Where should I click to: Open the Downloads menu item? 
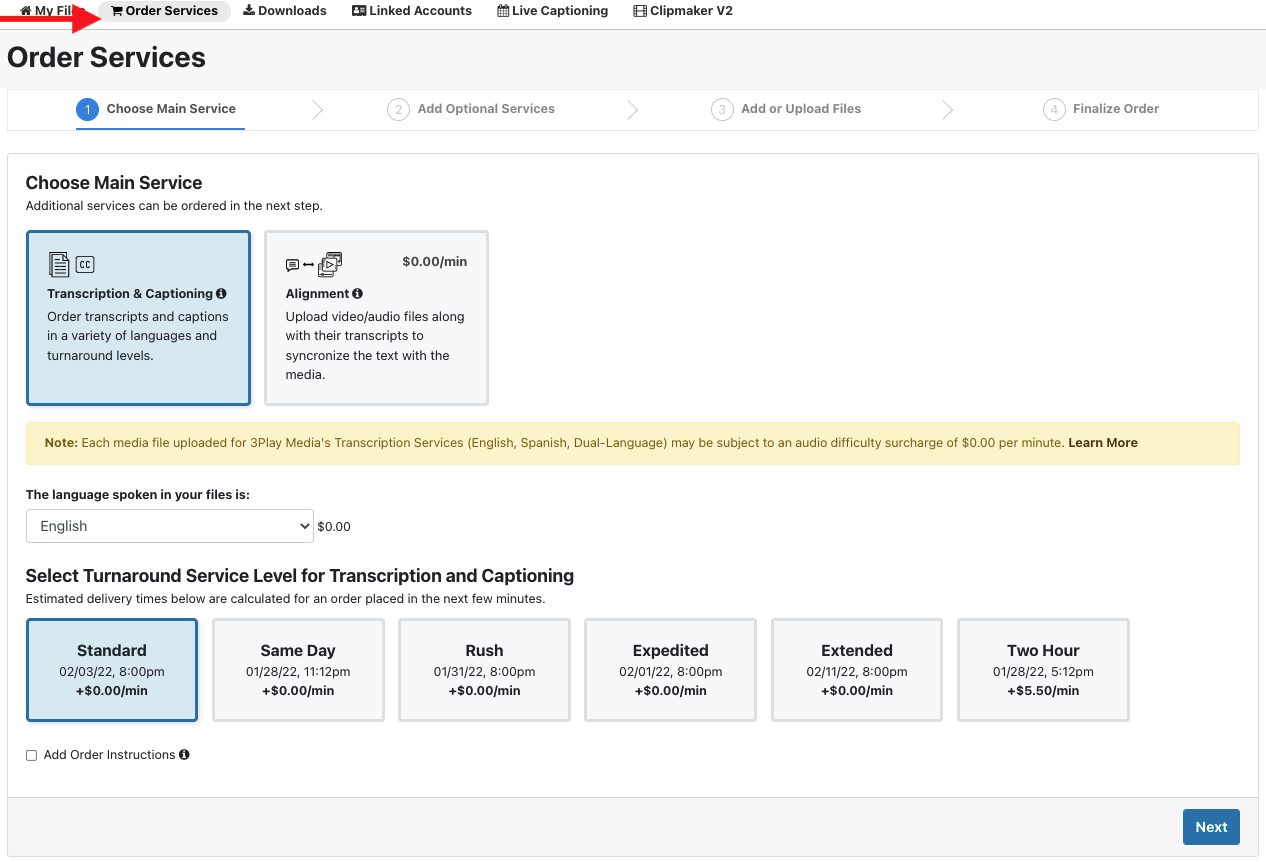coord(284,10)
